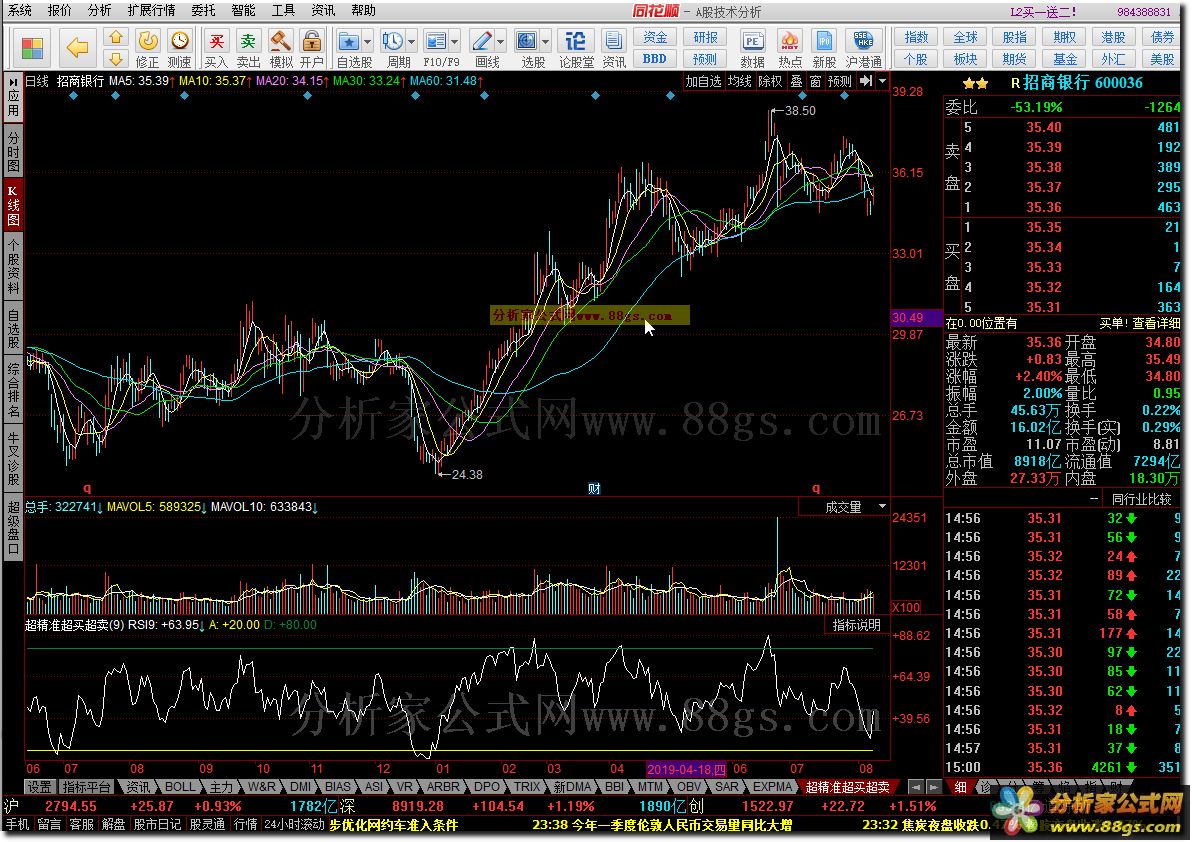Open the 论股堂 forum icon
This screenshot has width=1192, height=842.
pyautogui.click(x=576, y=49)
